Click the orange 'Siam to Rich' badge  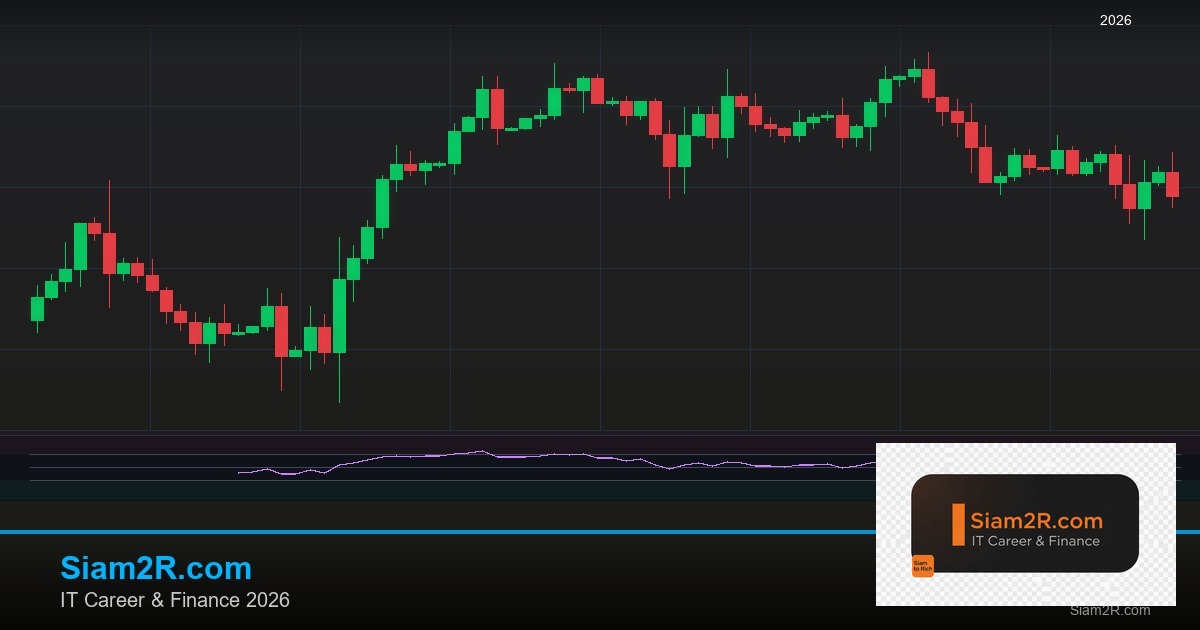point(922,566)
